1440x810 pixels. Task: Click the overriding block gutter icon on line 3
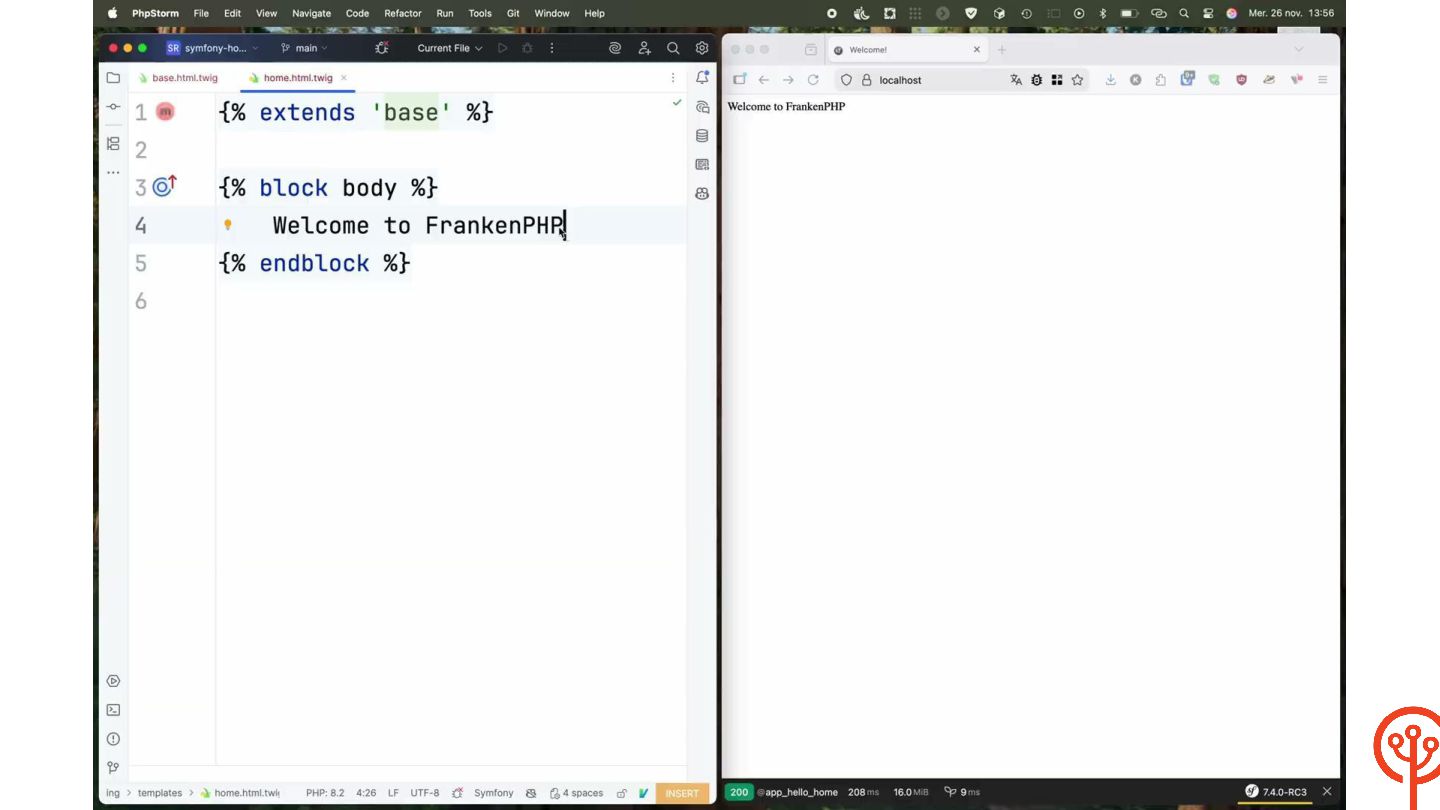pyautogui.click(x=165, y=186)
